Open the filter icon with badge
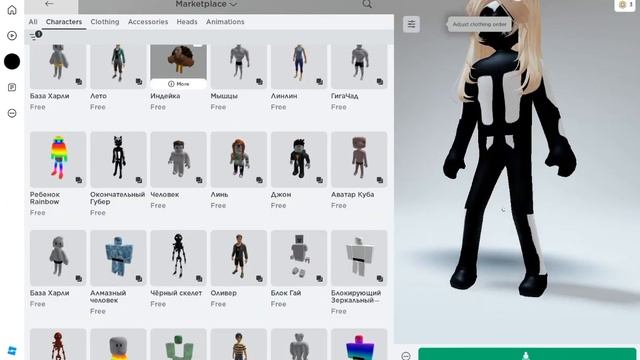Viewport: 640px width, 360px height. point(36,36)
